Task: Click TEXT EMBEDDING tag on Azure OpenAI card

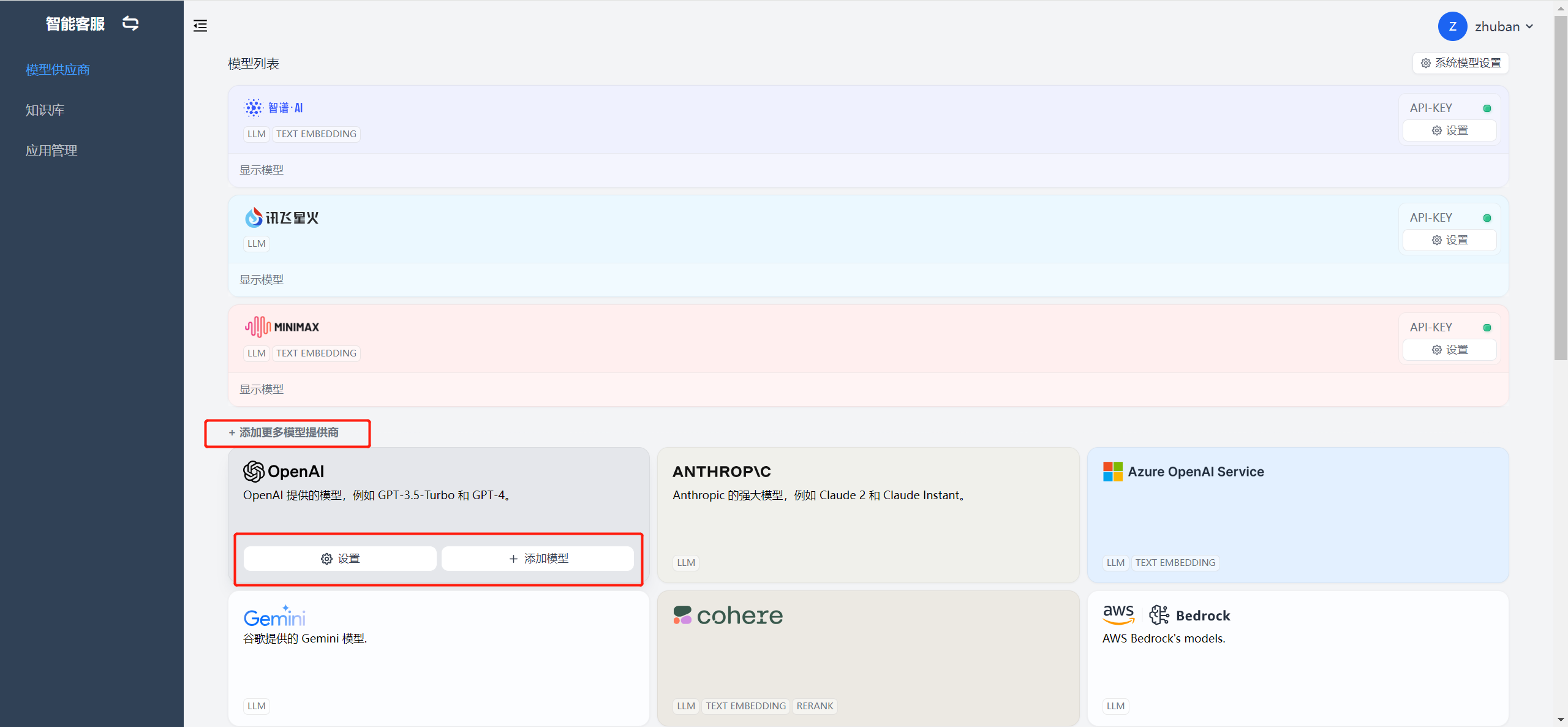Action: 1175,563
